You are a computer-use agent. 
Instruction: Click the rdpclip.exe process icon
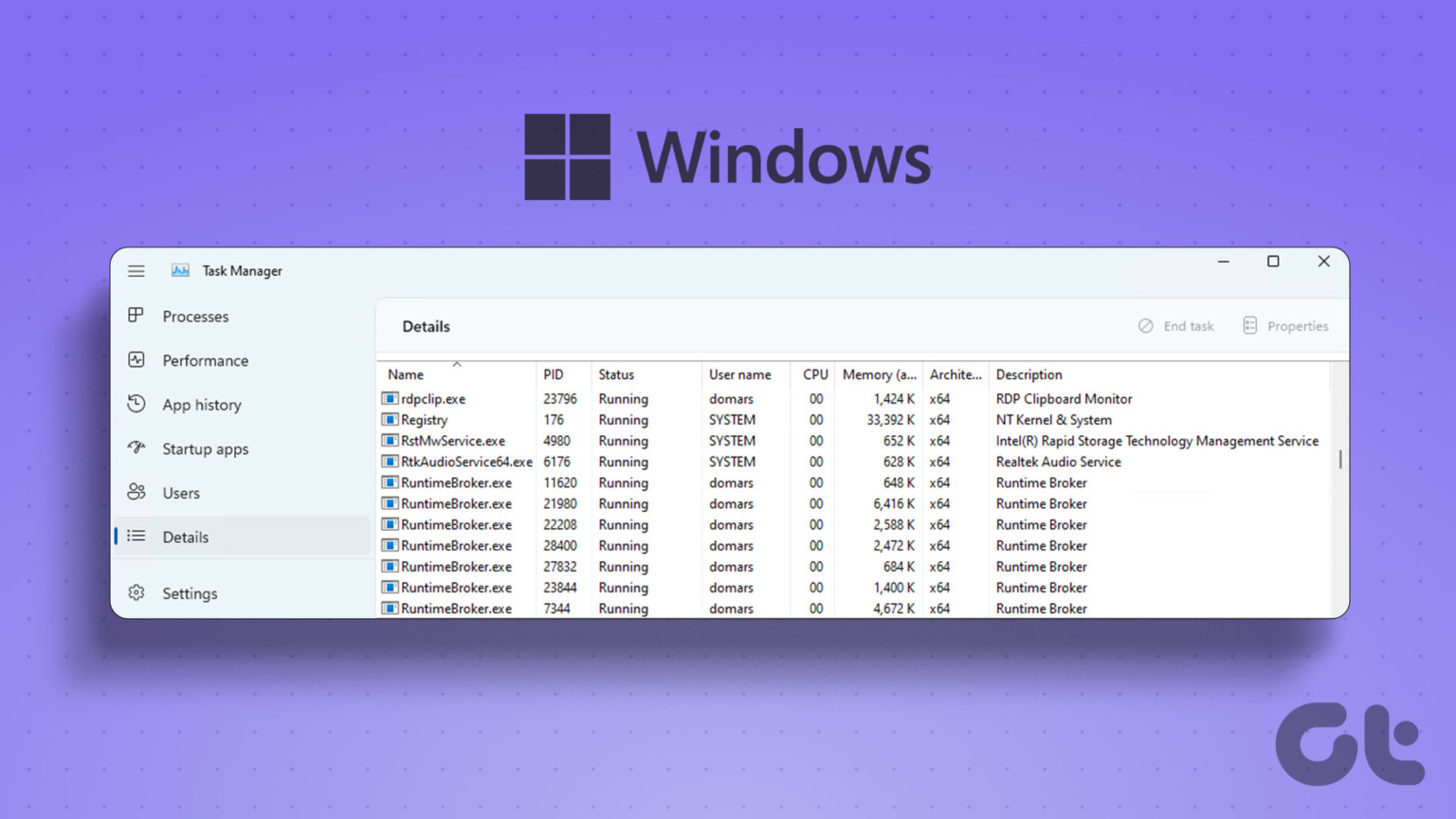click(390, 399)
